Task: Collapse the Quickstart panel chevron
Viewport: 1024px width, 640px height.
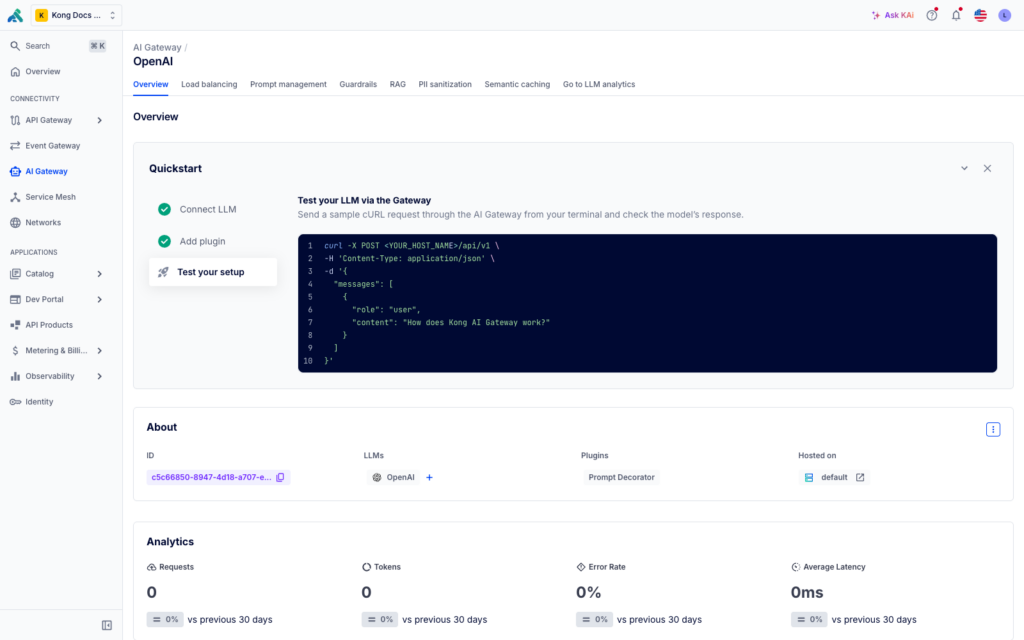Action: (x=964, y=168)
